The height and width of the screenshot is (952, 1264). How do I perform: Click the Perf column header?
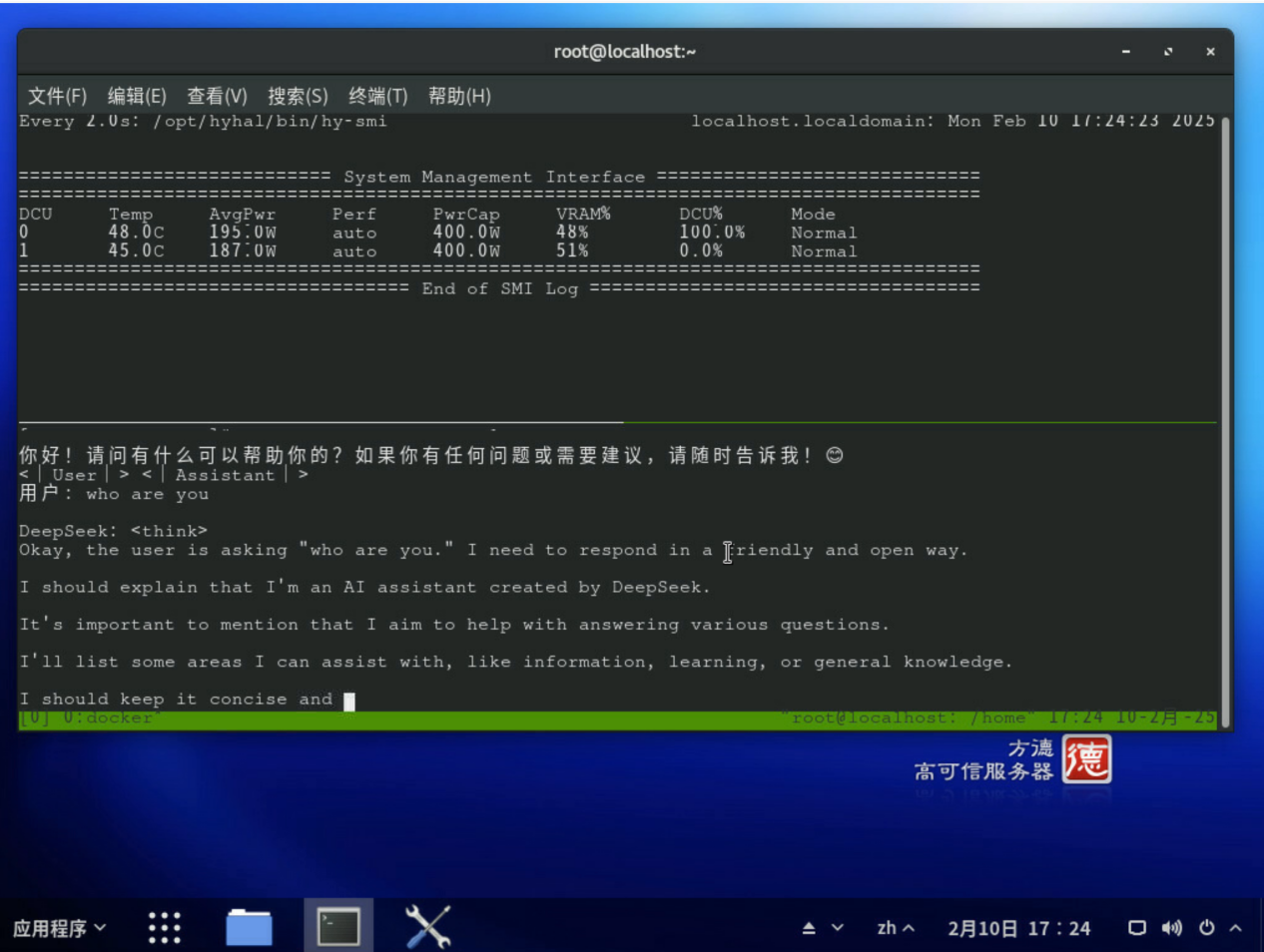click(354, 215)
